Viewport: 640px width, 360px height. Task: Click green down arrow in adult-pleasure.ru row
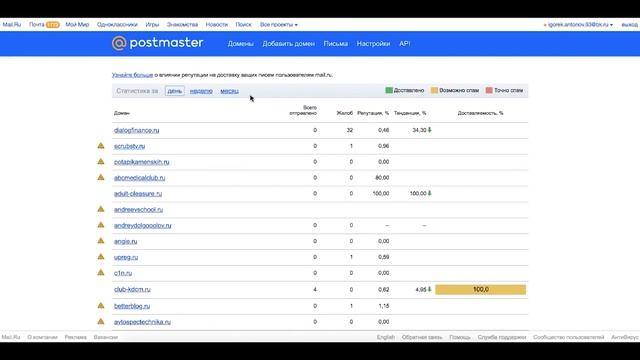pyautogui.click(x=429, y=193)
